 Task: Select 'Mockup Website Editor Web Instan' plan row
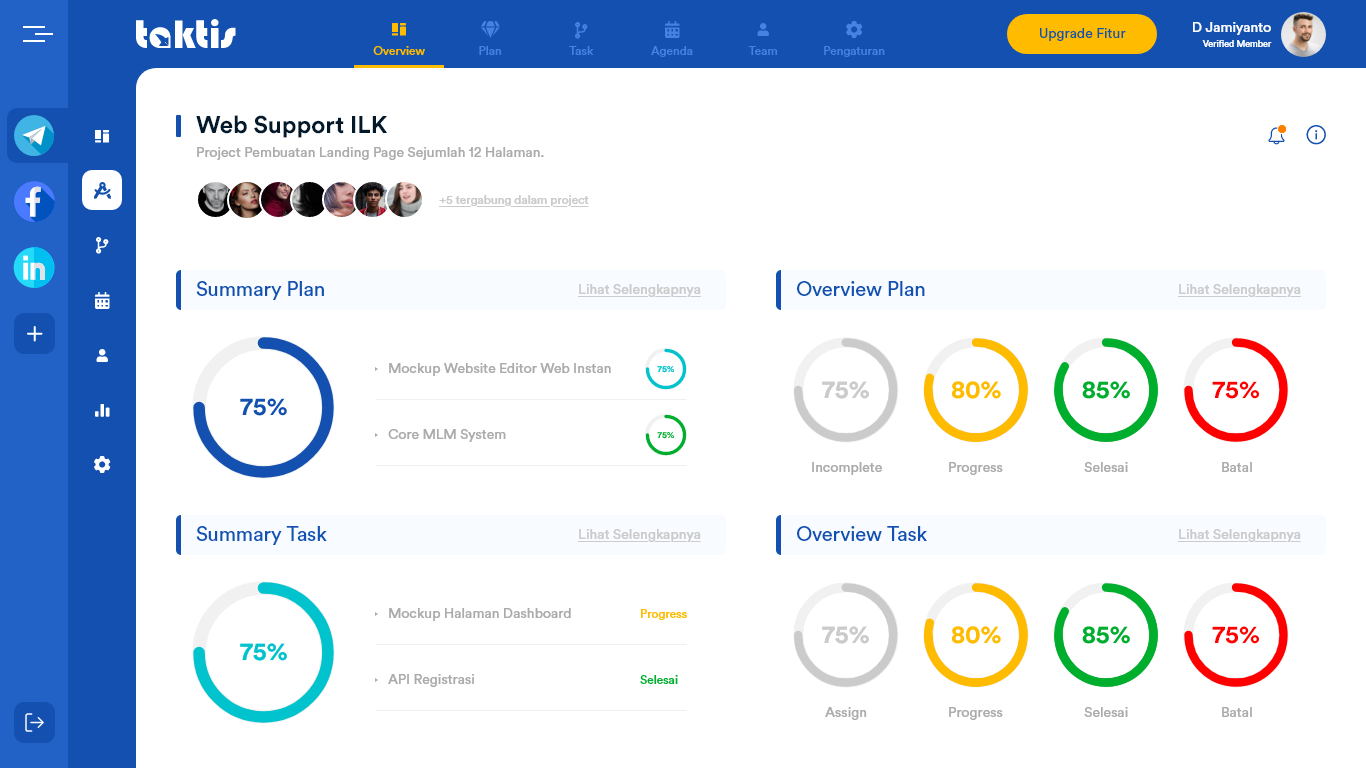[531, 368]
